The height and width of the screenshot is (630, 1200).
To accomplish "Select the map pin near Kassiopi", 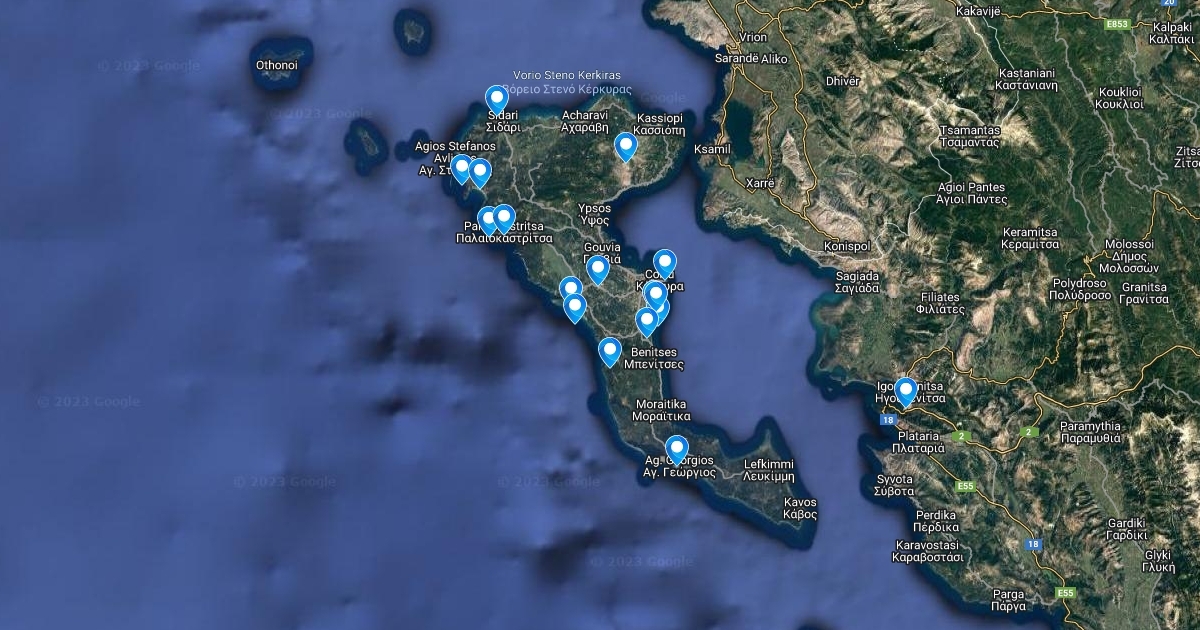I will click(x=626, y=146).
